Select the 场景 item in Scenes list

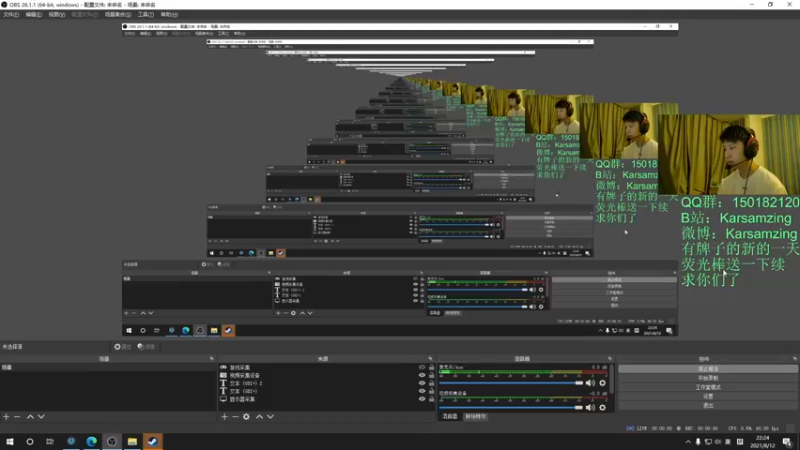(x=108, y=367)
